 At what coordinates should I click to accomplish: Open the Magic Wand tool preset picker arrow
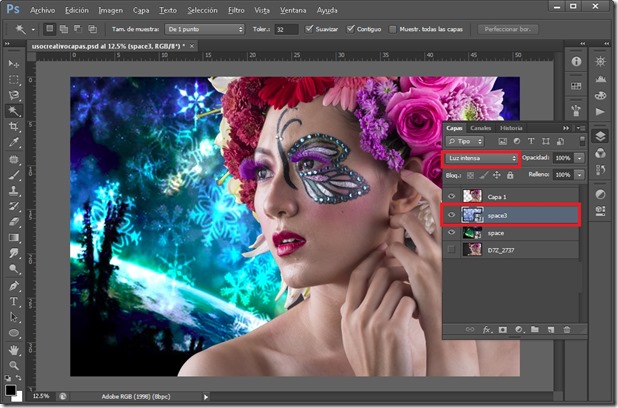pos(33,30)
